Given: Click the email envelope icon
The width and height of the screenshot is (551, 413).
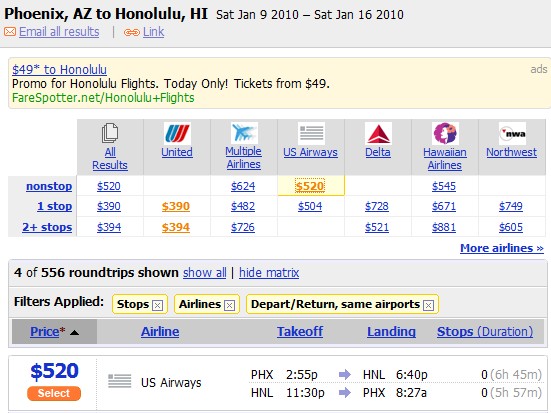Looking at the screenshot, I should point(10,32).
